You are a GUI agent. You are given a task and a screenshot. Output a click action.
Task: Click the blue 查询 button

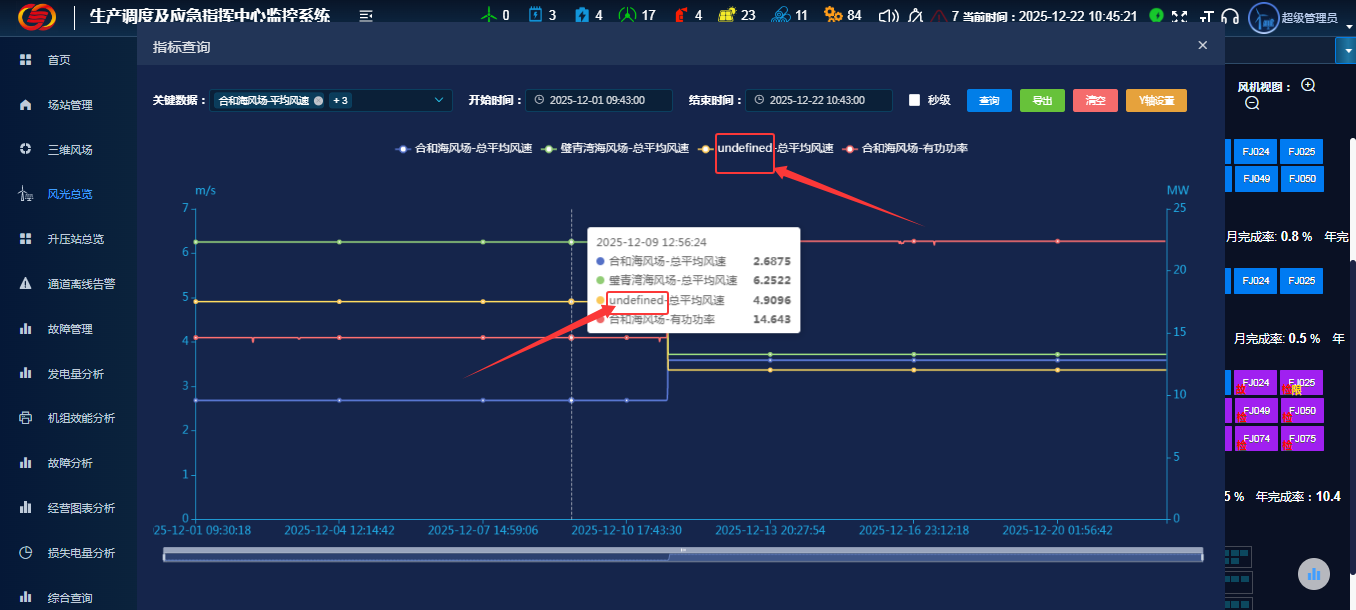[x=988, y=100]
